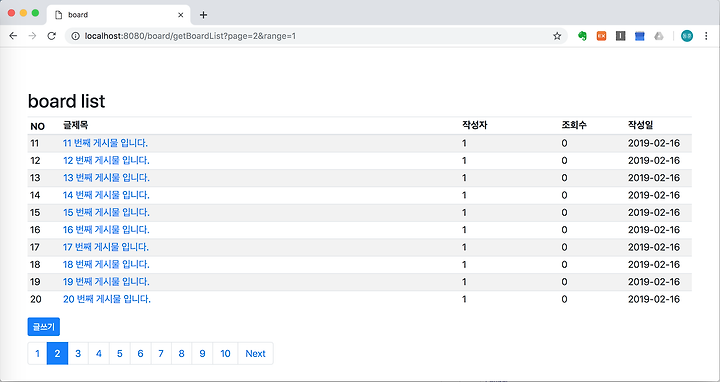Go to pagination page 10

(225, 354)
